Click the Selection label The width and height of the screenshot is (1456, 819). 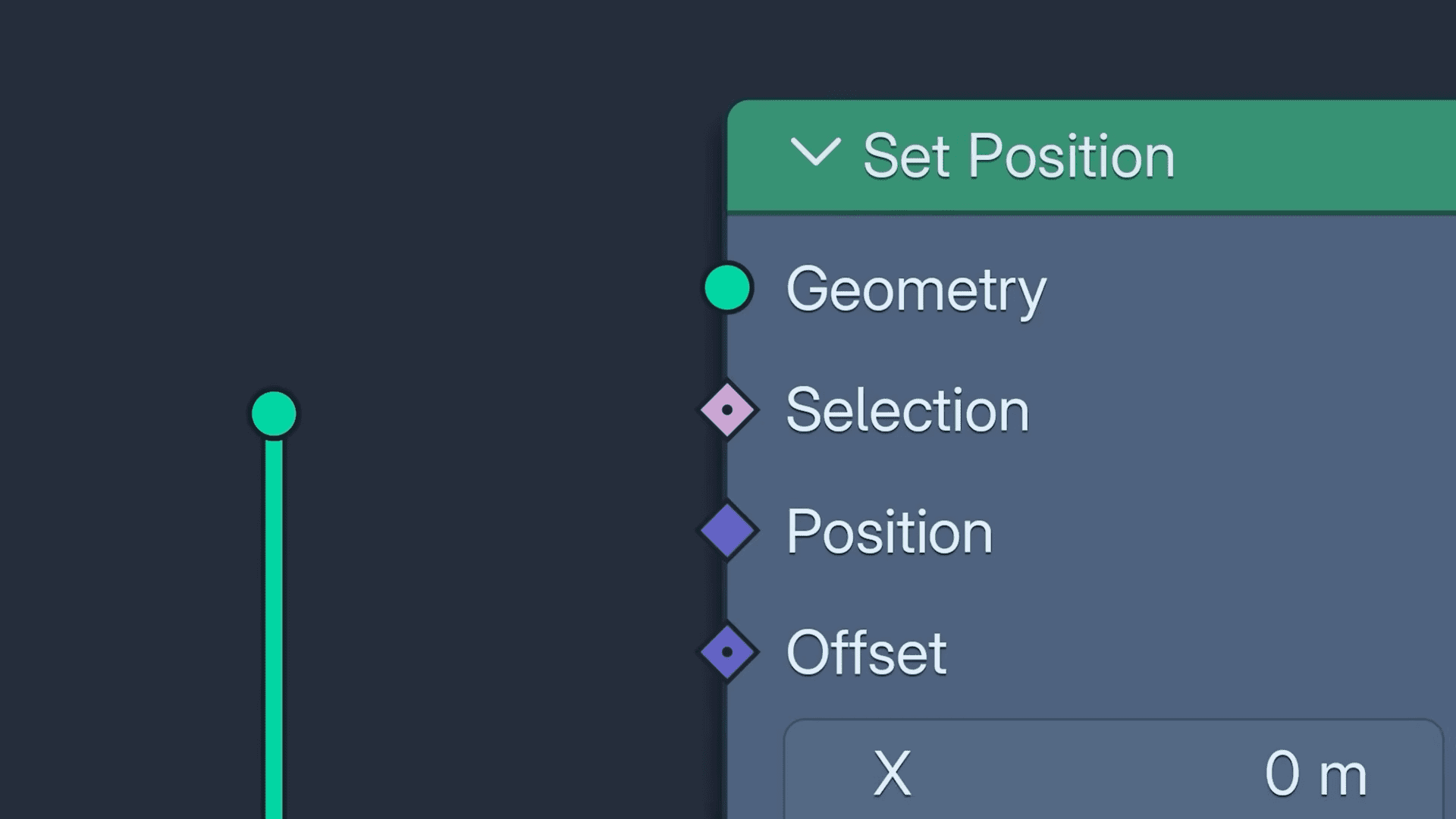[907, 409]
